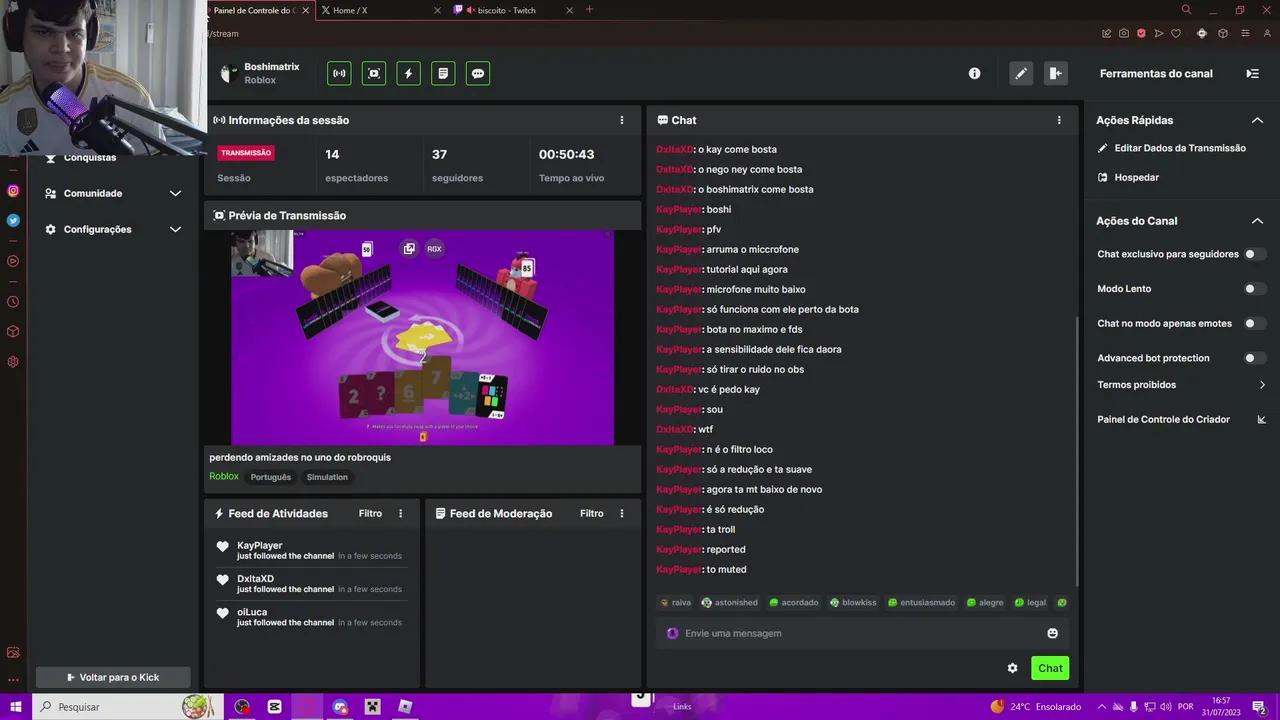Screen dimensions: 1280x720
Task: Open the chat bubble panel icon
Action: tap(477, 72)
